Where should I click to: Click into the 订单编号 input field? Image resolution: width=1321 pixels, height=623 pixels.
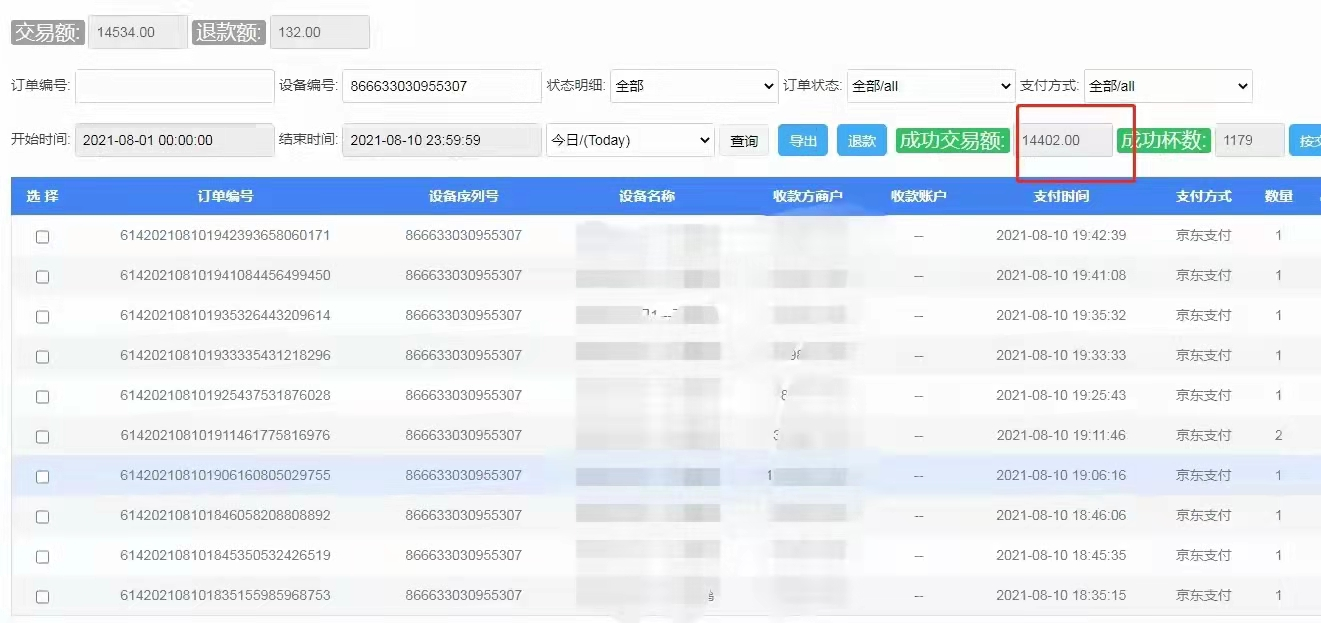pos(174,86)
